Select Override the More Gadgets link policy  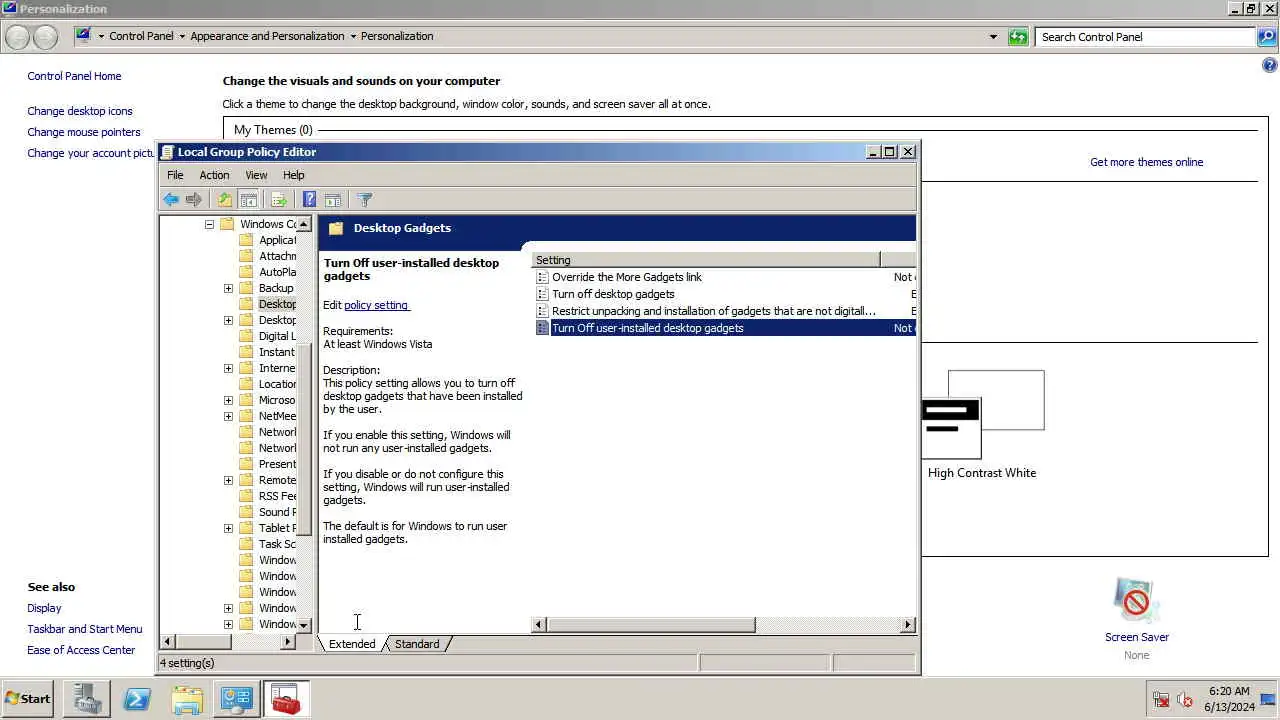point(627,277)
